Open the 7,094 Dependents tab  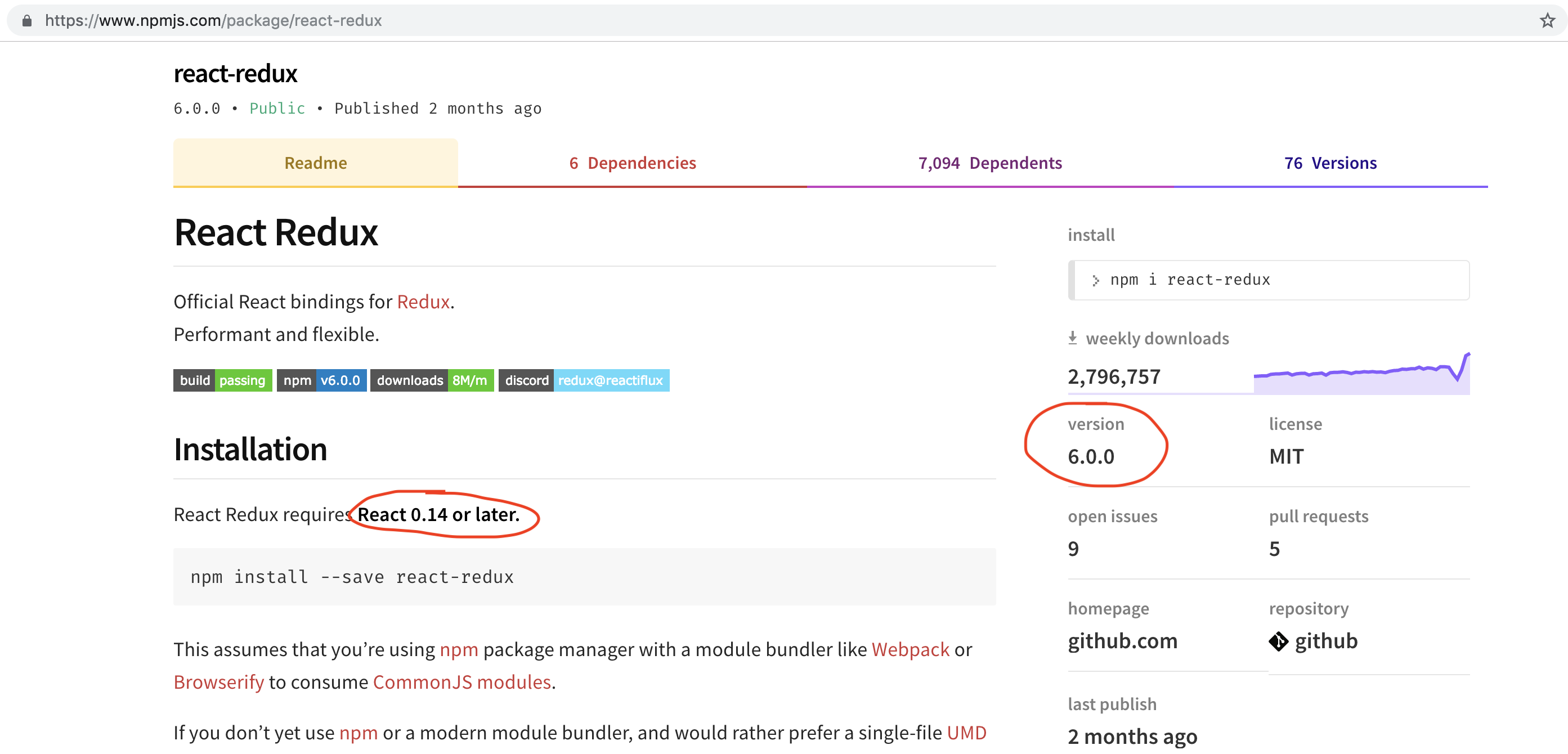(990, 163)
